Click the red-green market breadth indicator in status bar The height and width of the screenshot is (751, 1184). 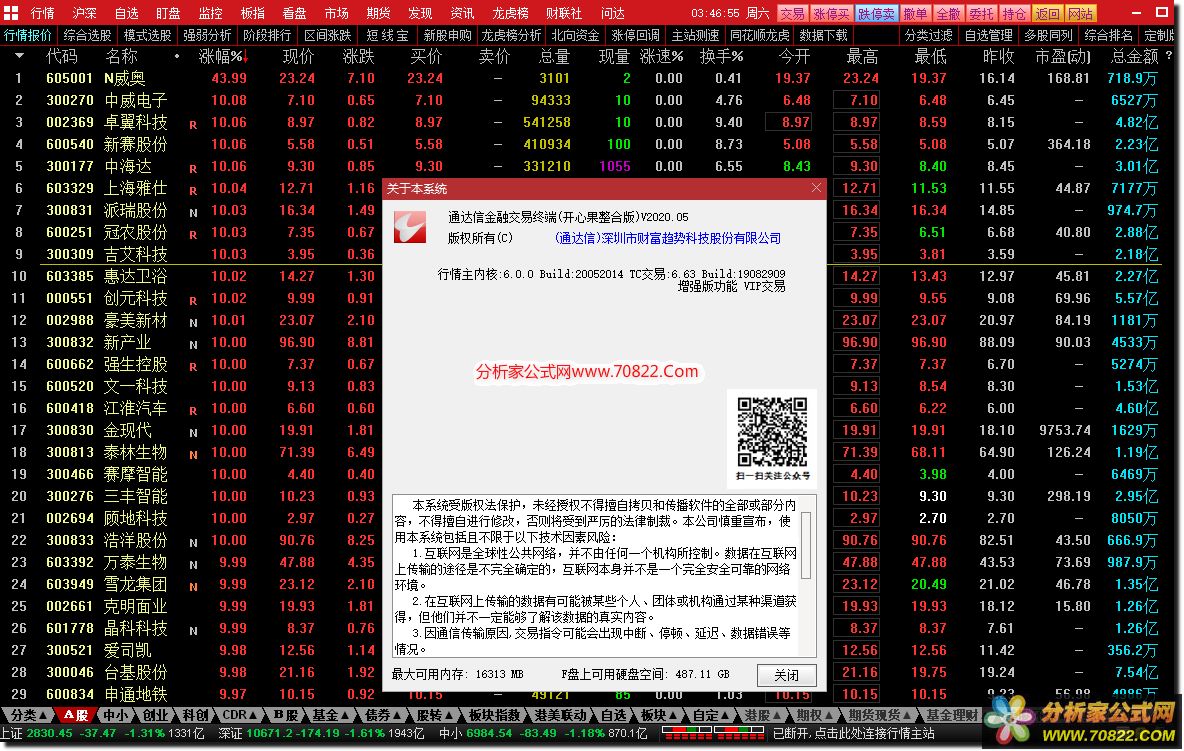[713, 733]
